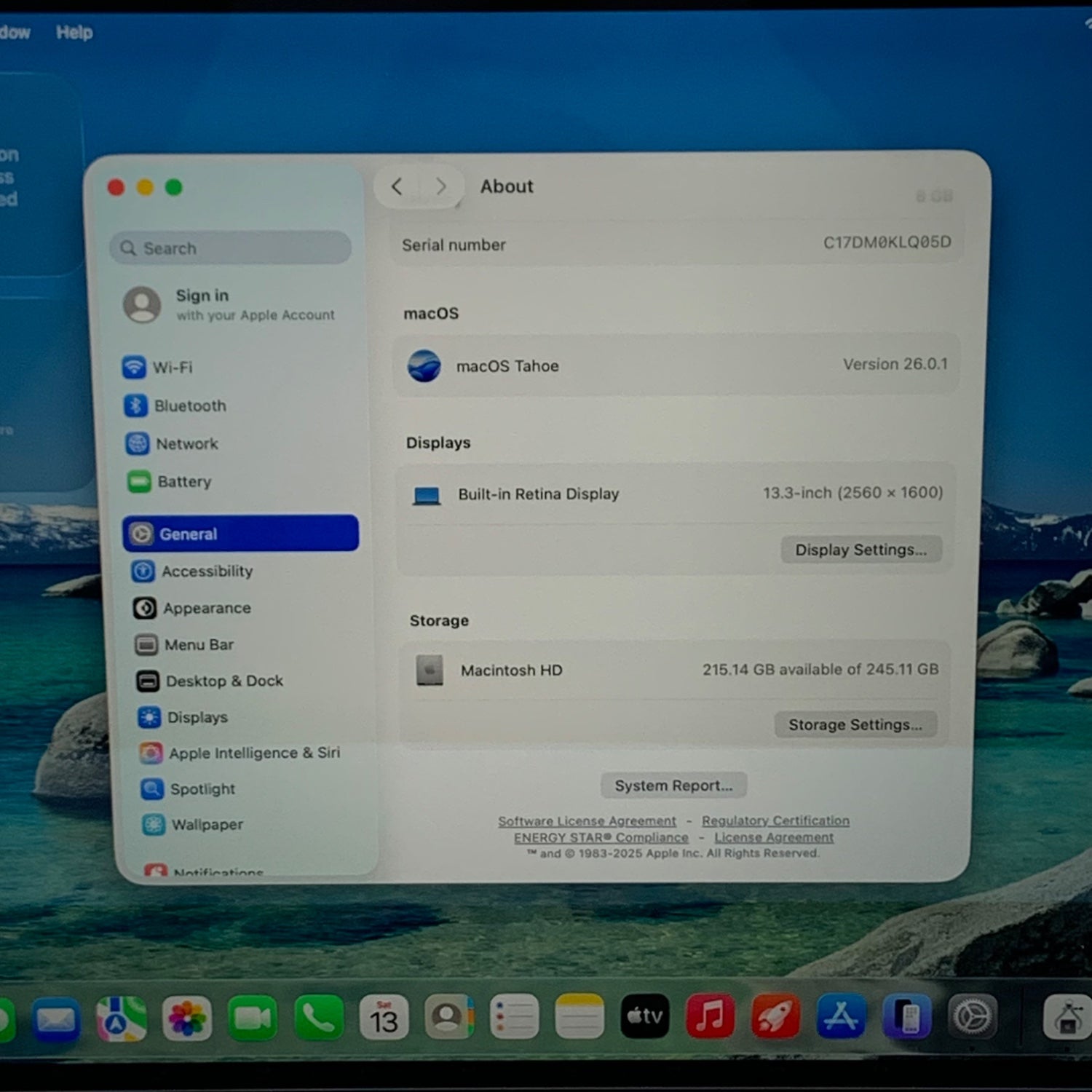Click the System Report… button
Image resolution: width=1092 pixels, height=1092 pixels.
click(673, 786)
